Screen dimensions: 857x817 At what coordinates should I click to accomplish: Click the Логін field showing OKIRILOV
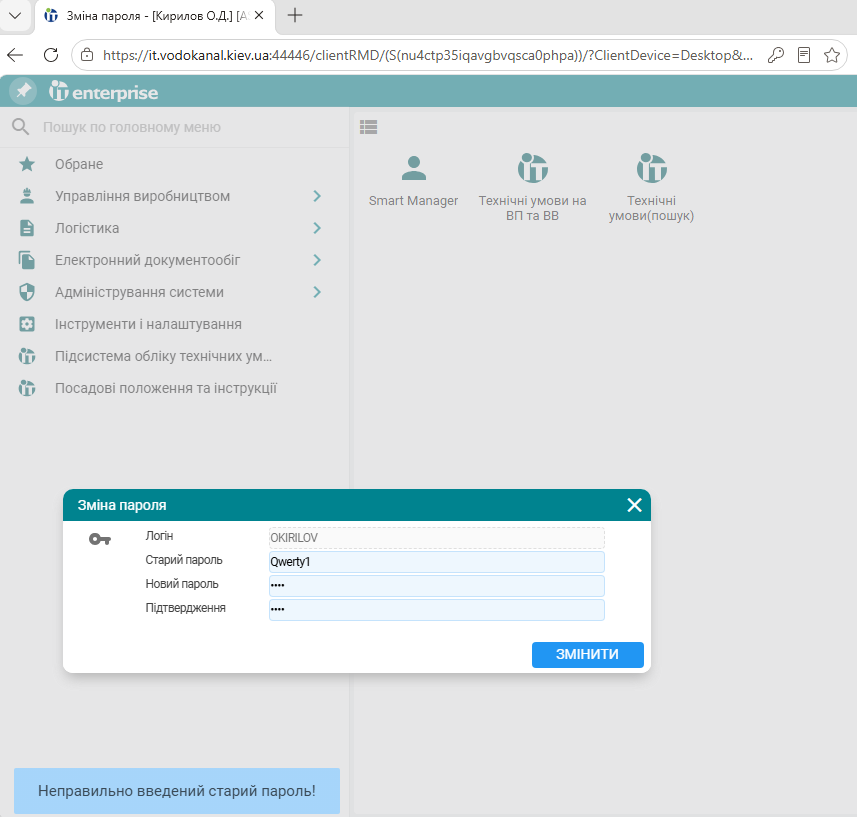click(437, 538)
